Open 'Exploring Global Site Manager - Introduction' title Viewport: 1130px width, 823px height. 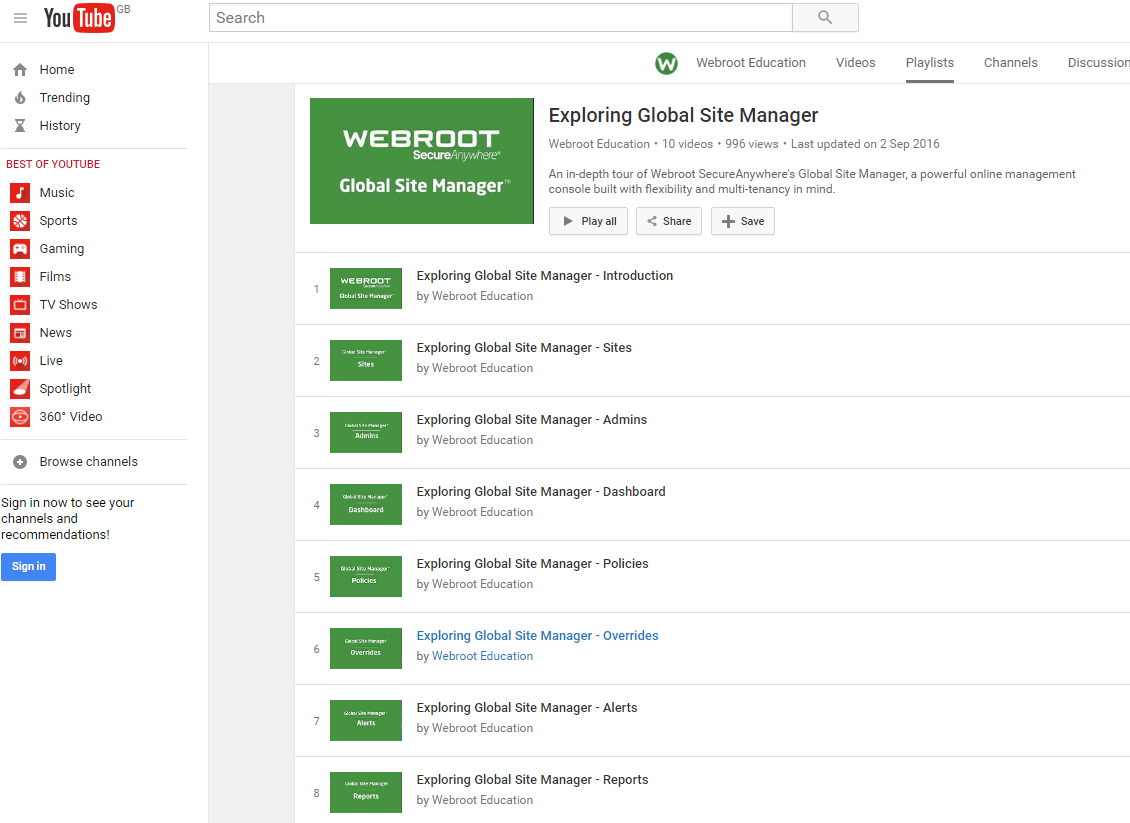[545, 276]
